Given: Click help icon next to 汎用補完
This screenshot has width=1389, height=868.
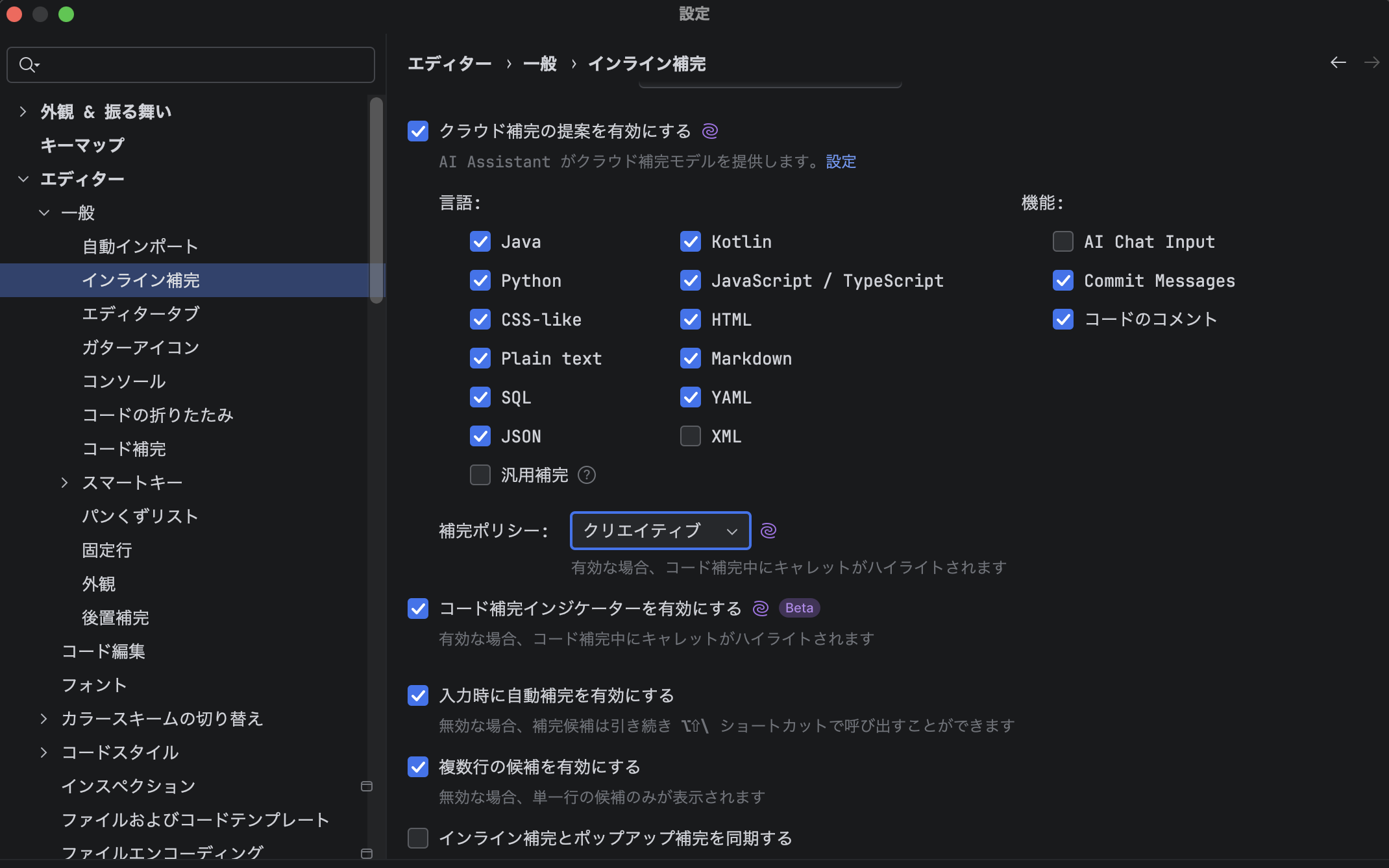Looking at the screenshot, I should [x=587, y=476].
